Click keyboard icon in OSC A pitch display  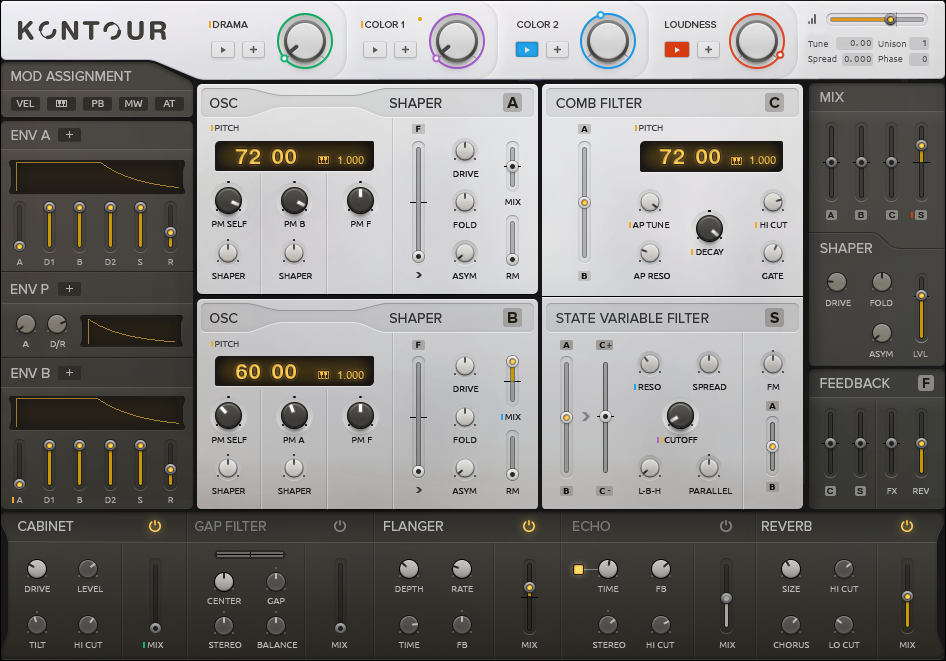323,160
